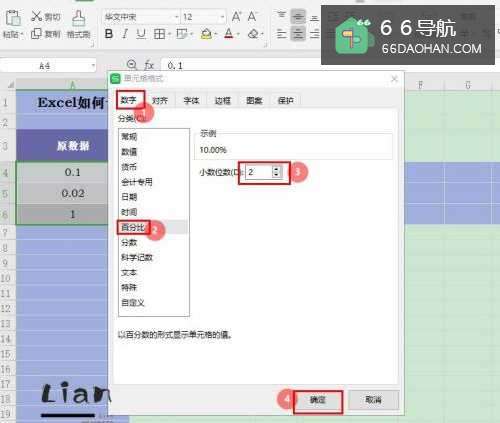Select the 取消 button to cancel

click(373, 400)
